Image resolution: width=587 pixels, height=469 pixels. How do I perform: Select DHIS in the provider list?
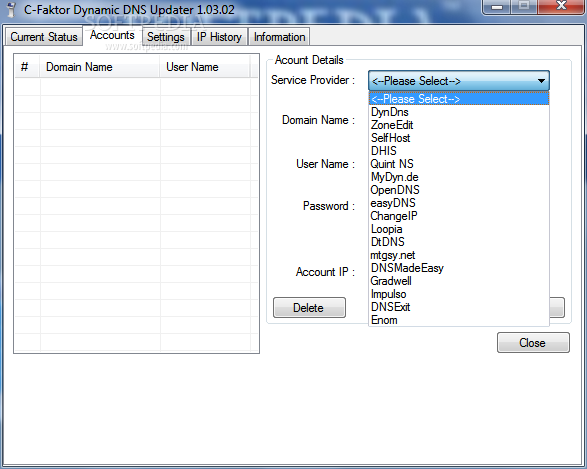tap(459, 151)
